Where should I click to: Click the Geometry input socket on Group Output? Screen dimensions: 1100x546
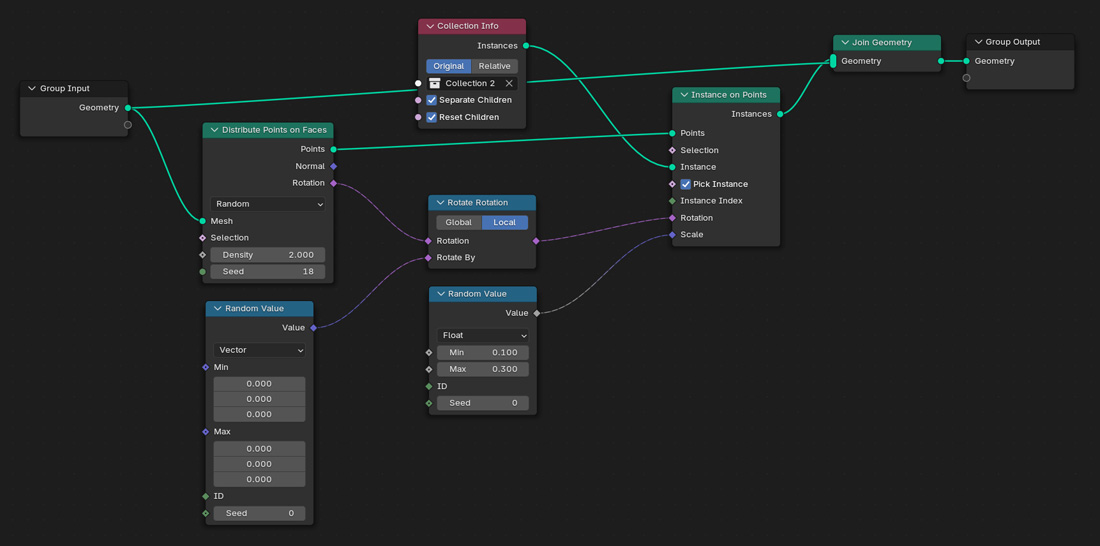[966, 61]
